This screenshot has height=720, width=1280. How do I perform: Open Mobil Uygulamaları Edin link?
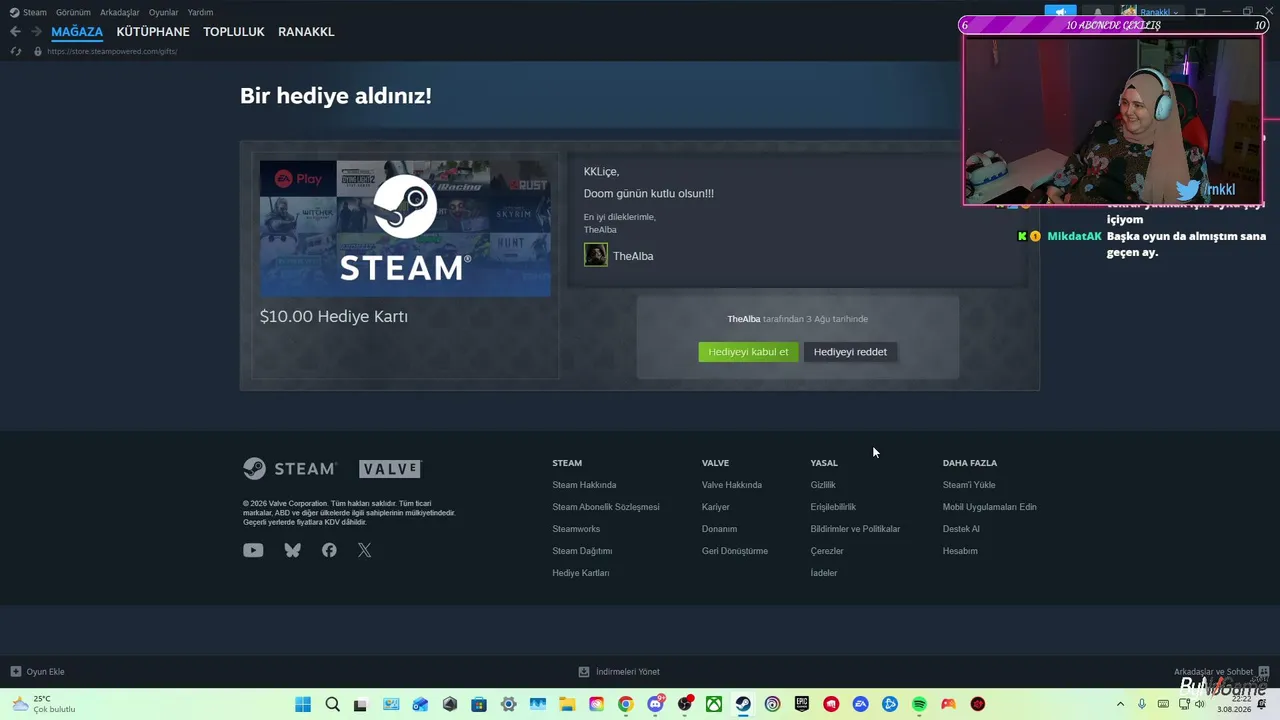pyautogui.click(x=990, y=507)
